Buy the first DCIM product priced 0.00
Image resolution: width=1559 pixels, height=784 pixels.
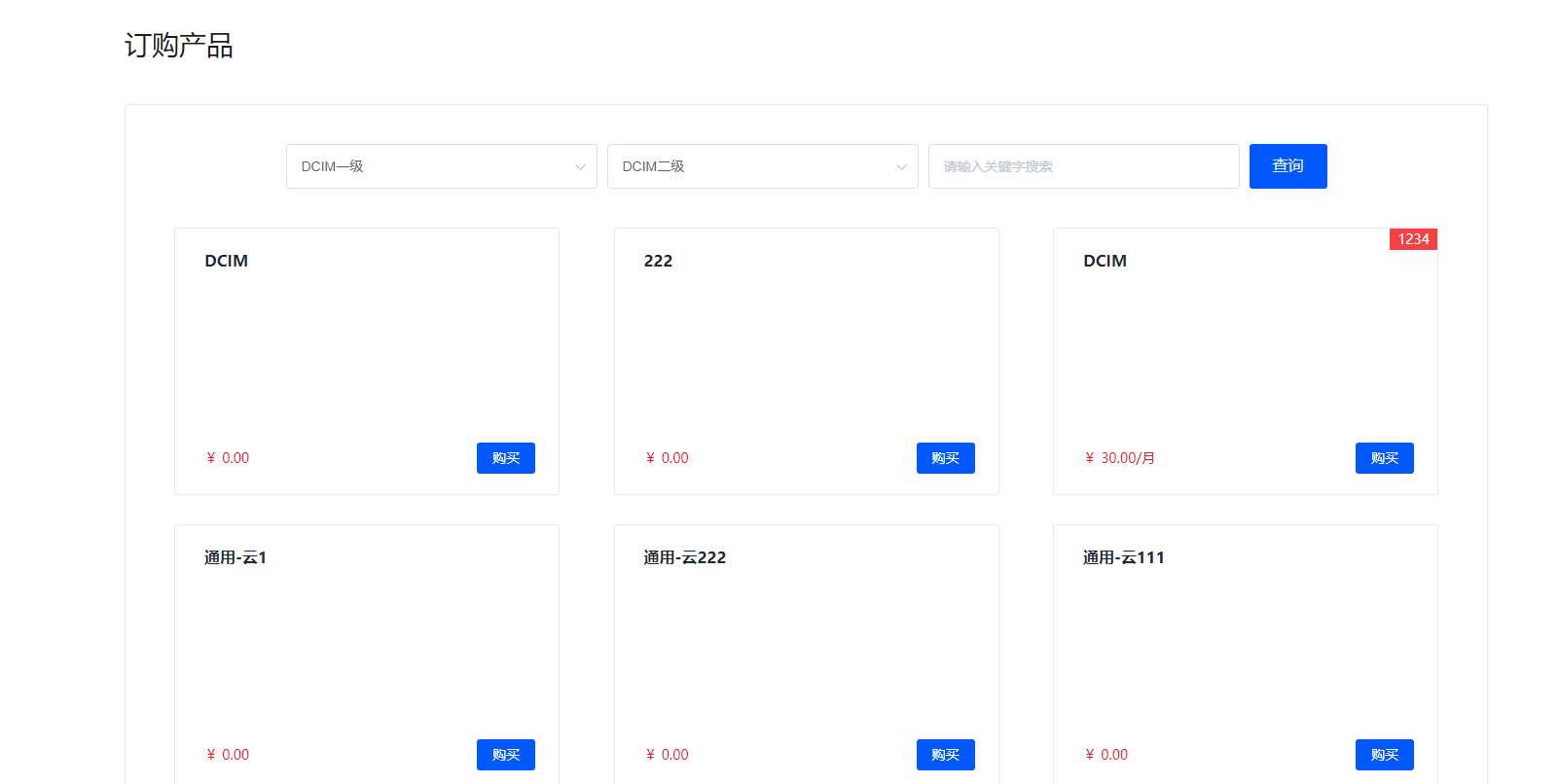505,458
